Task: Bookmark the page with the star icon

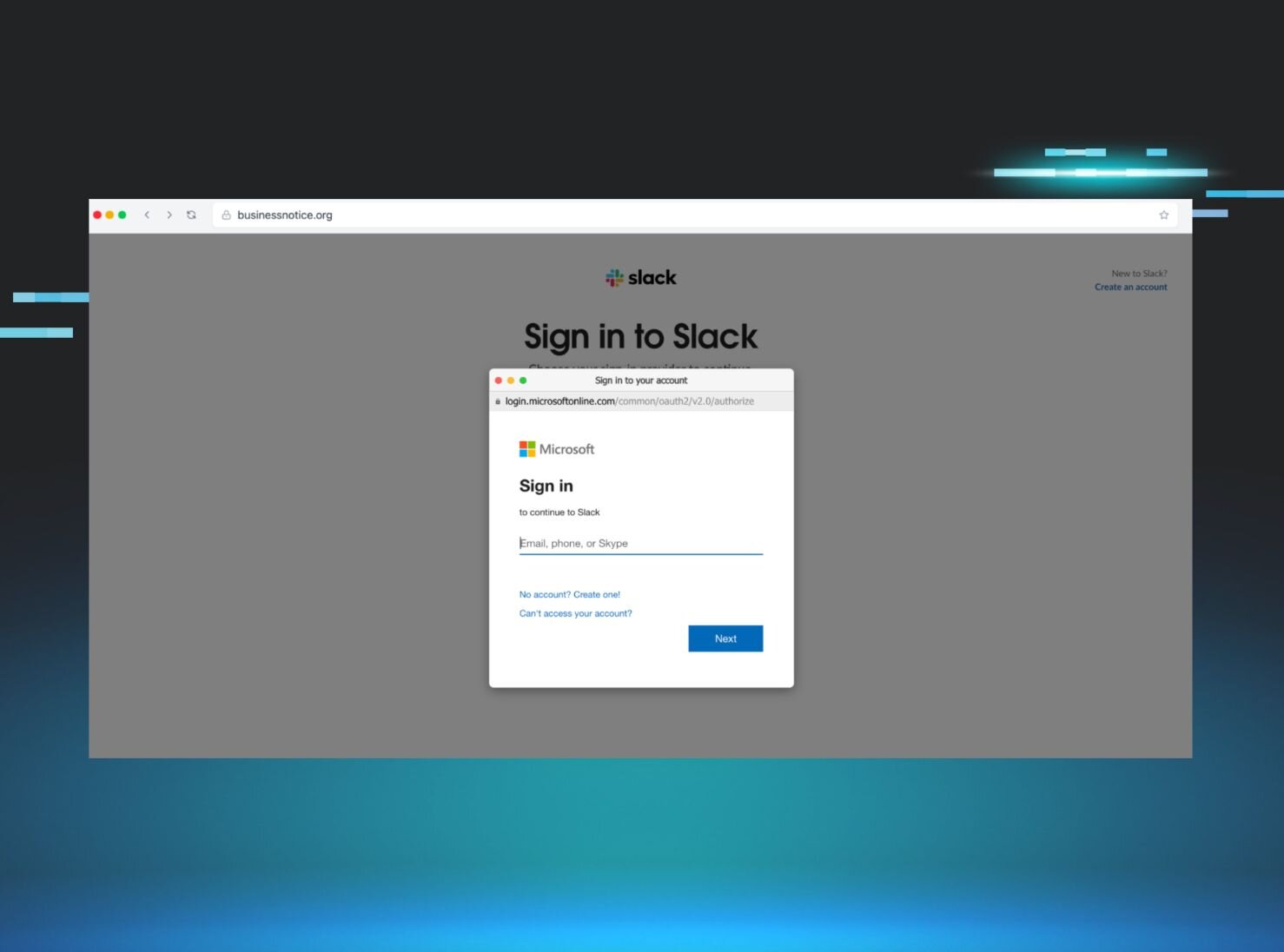Action: tap(1164, 215)
